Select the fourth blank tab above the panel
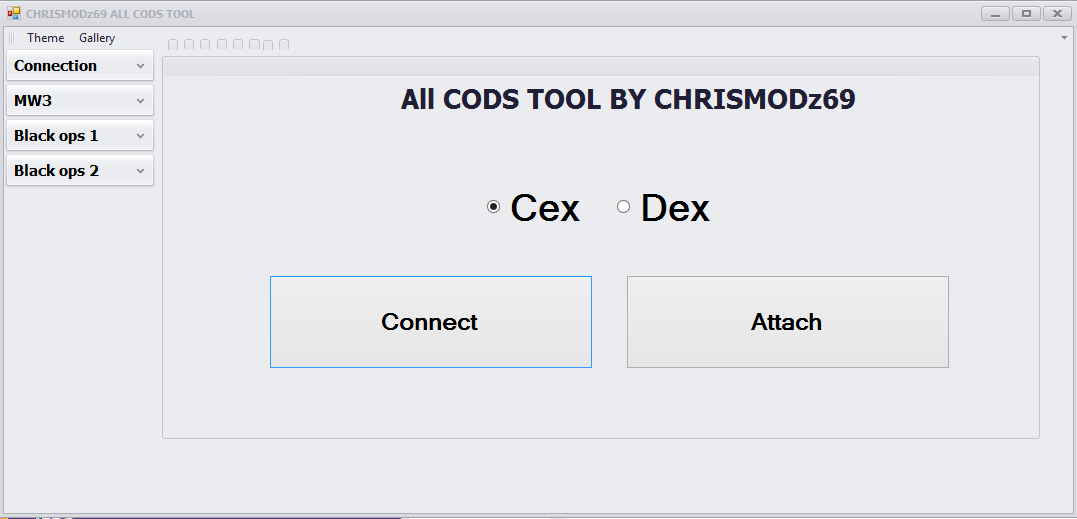The height and width of the screenshot is (519, 1077). pyautogui.click(x=222, y=45)
